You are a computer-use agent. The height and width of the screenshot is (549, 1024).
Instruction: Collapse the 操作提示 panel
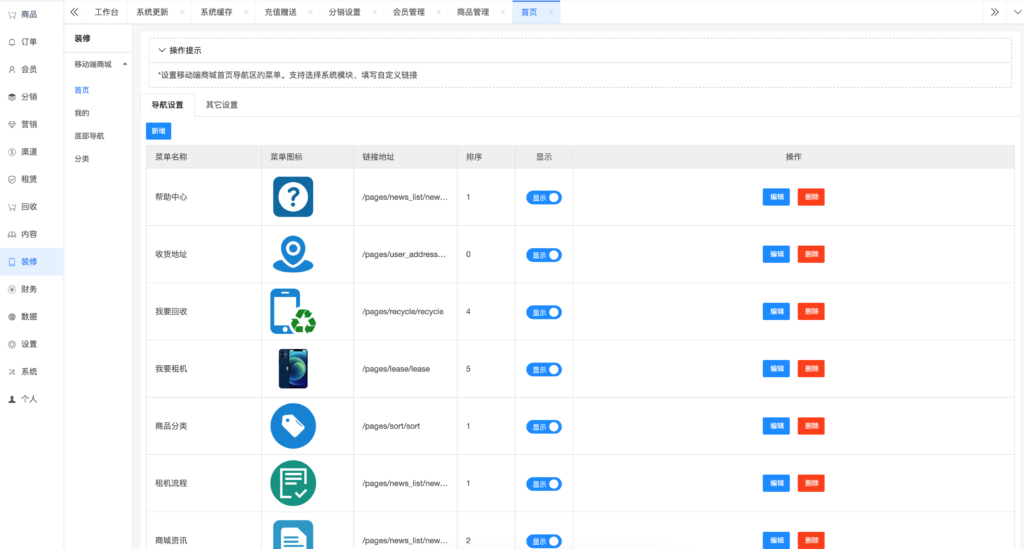(x=162, y=50)
